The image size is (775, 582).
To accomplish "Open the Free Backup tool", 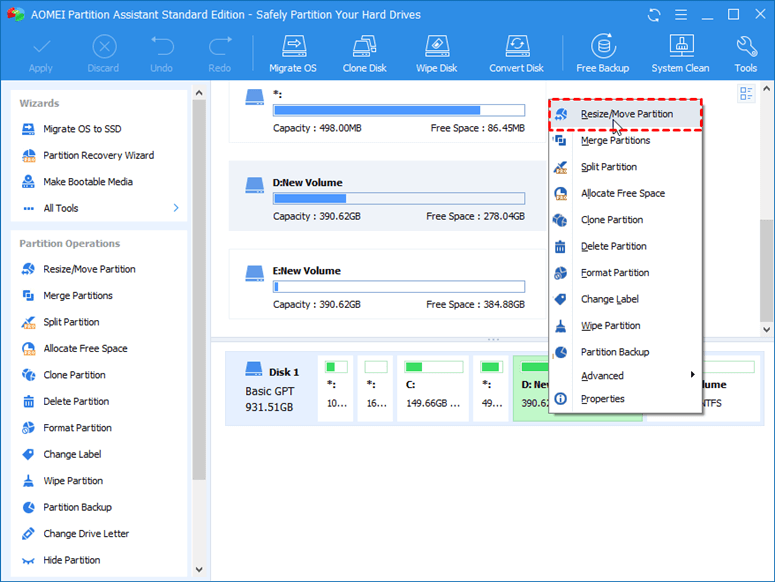I will click(603, 47).
